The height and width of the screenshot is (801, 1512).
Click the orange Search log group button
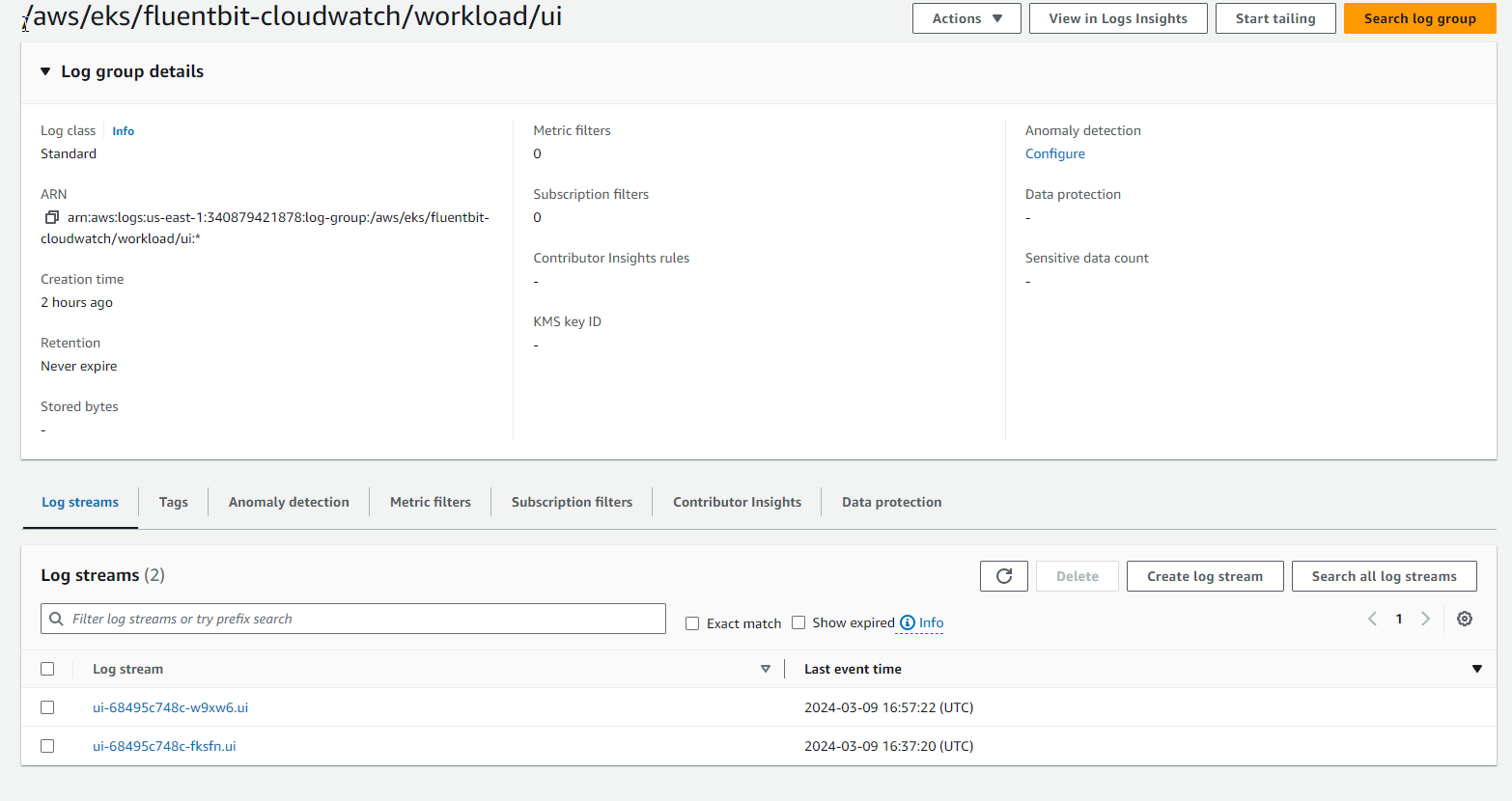click(1419, 18)
